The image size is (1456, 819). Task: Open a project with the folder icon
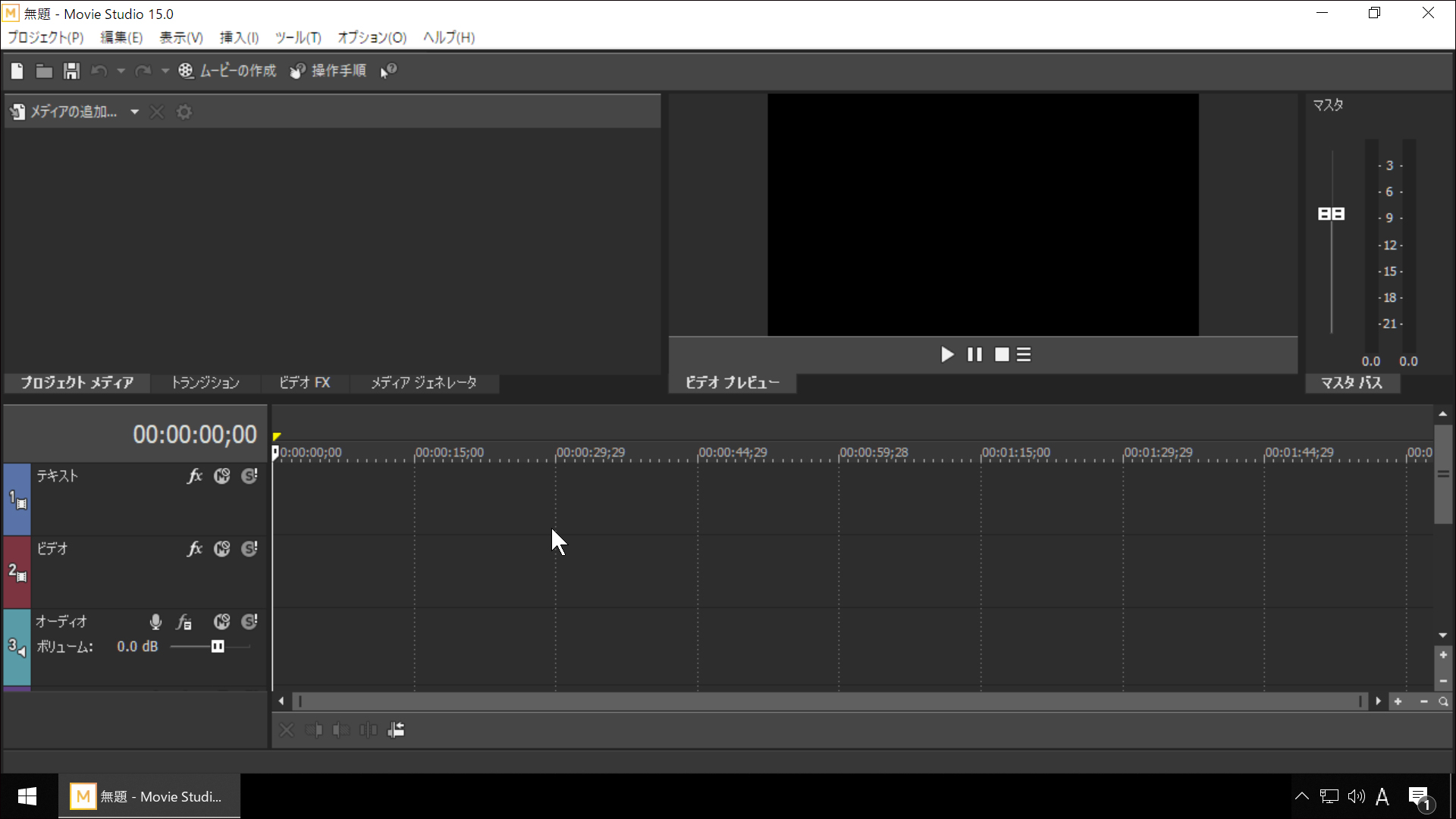[44, 71]
